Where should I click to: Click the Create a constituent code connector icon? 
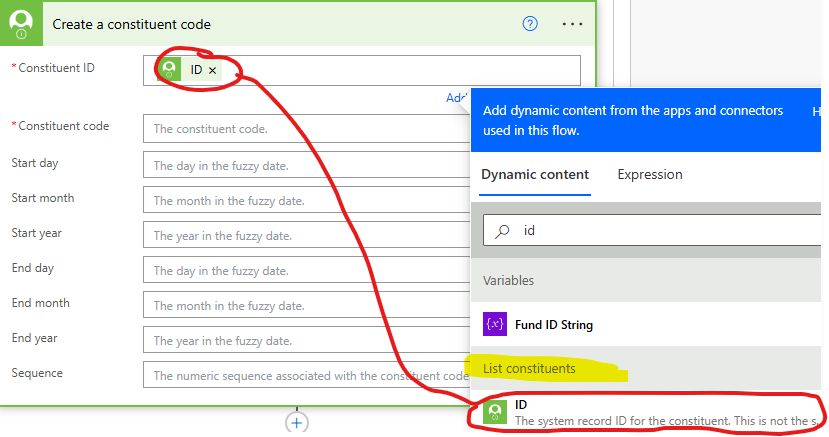pos(21,24)
